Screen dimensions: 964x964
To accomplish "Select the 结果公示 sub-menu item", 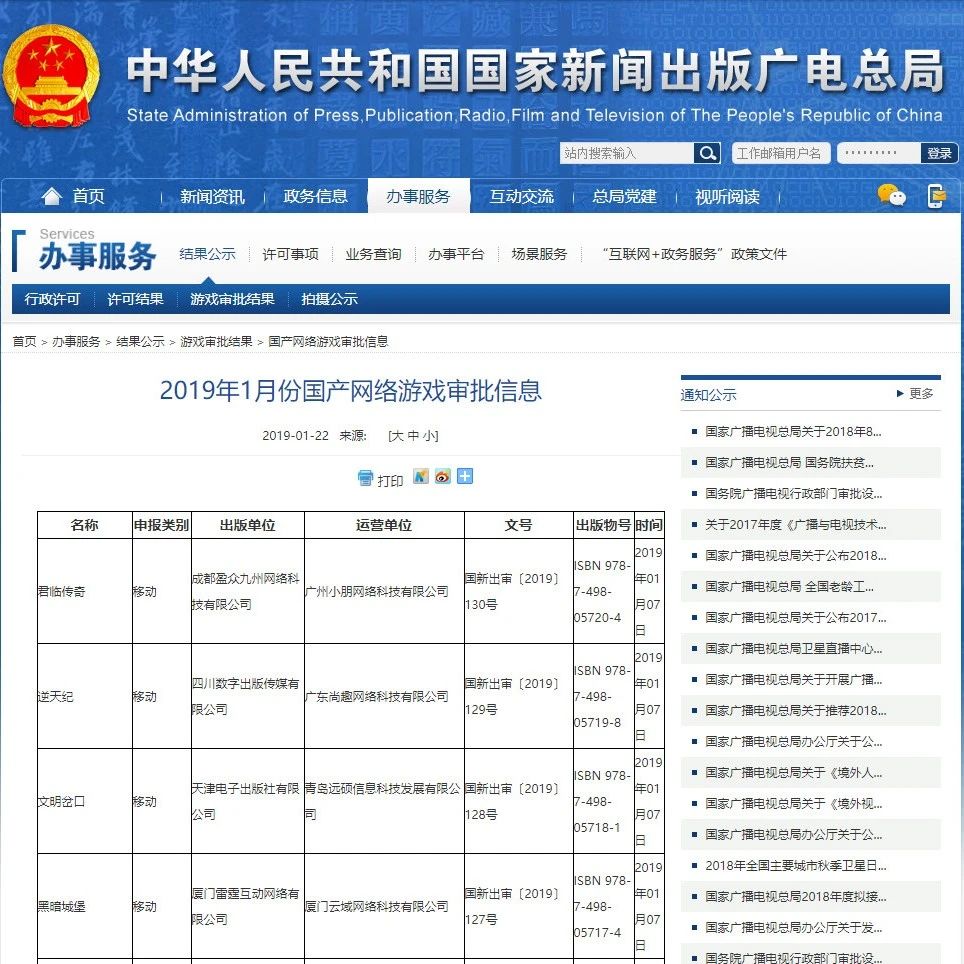I will tap(207, 254).
